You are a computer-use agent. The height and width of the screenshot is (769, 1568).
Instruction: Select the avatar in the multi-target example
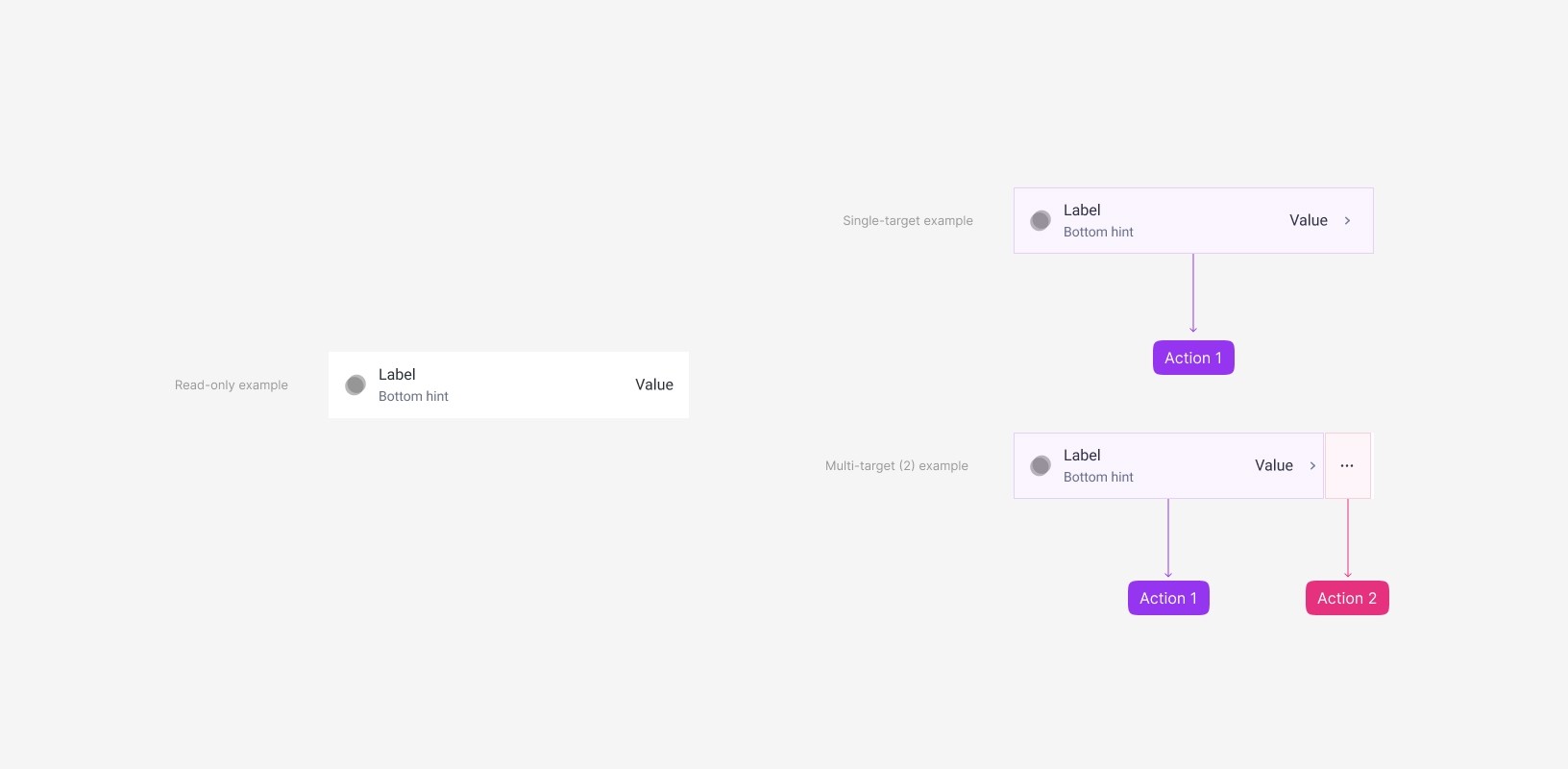(x=1040, y=465)
